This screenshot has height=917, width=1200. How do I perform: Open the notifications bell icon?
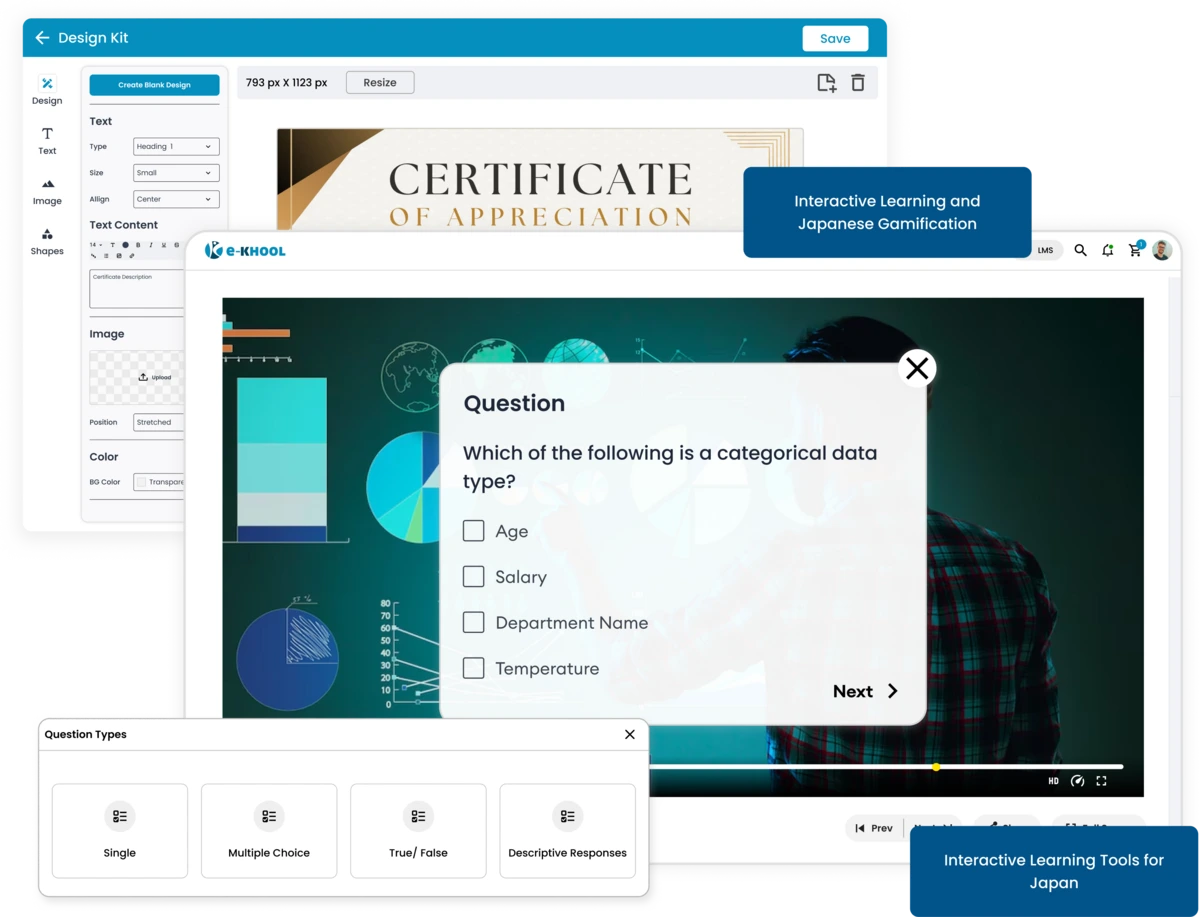point(1107,250)
